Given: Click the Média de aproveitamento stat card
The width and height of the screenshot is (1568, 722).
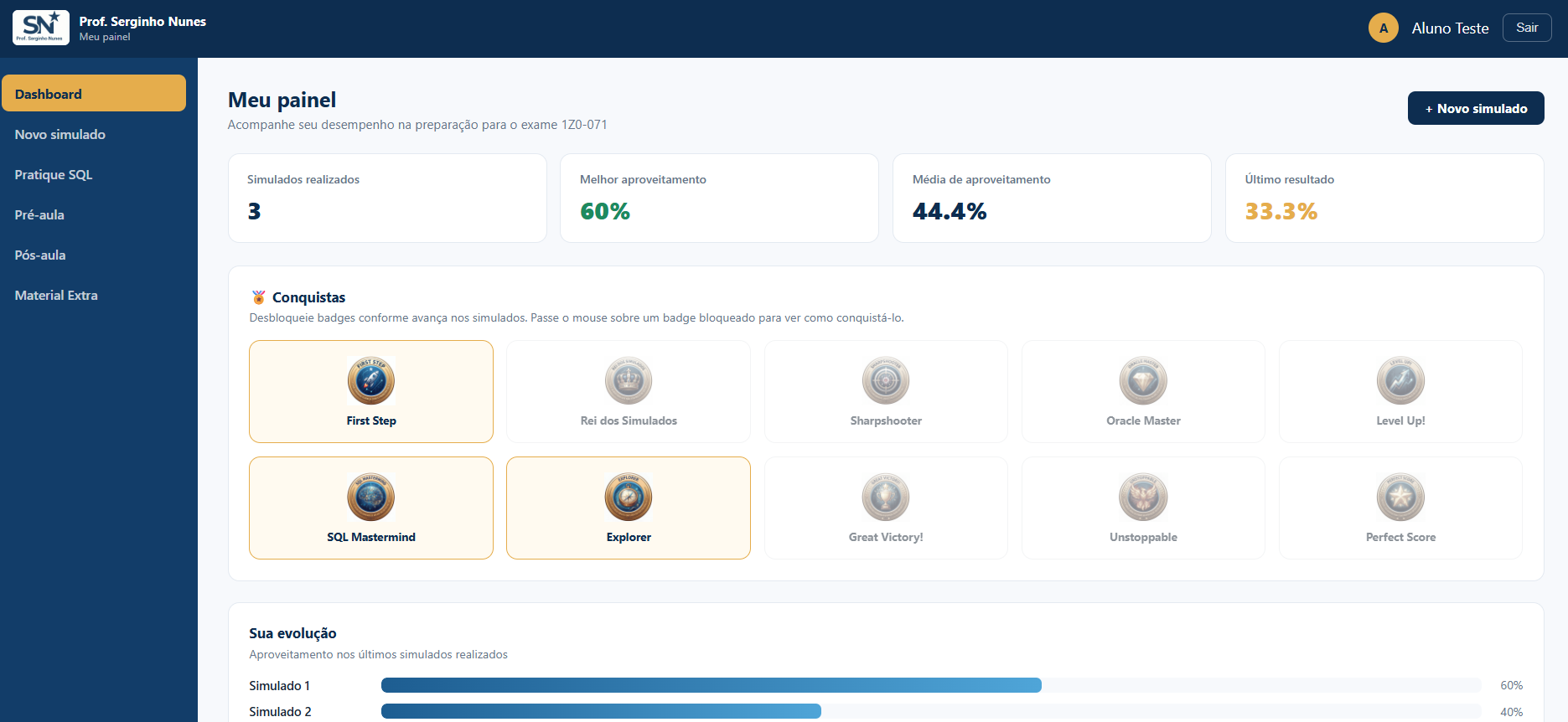Looking at the screenshot, I should (1052, 199).
